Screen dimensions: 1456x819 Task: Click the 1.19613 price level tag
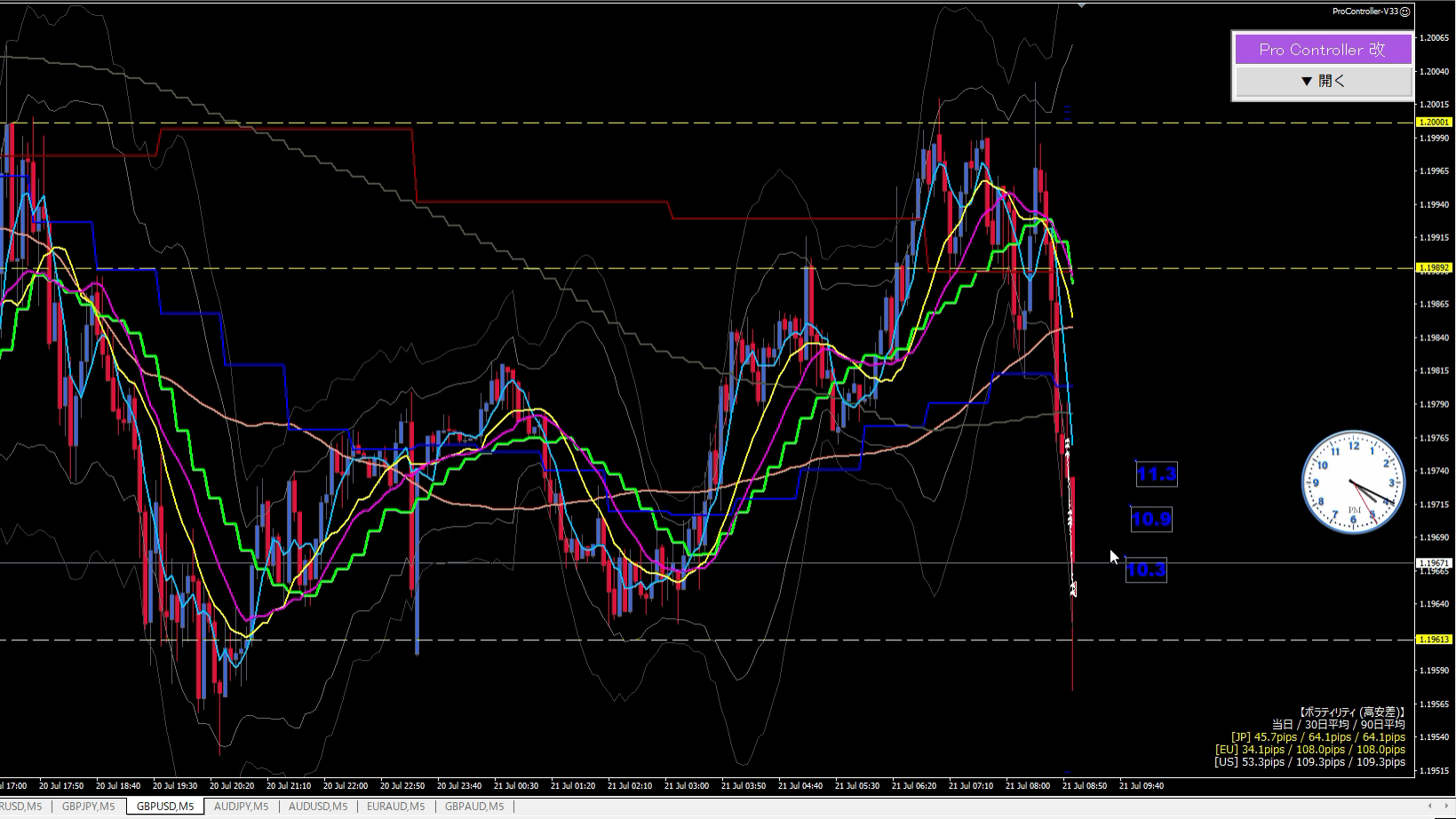(x=1434, y=640)
